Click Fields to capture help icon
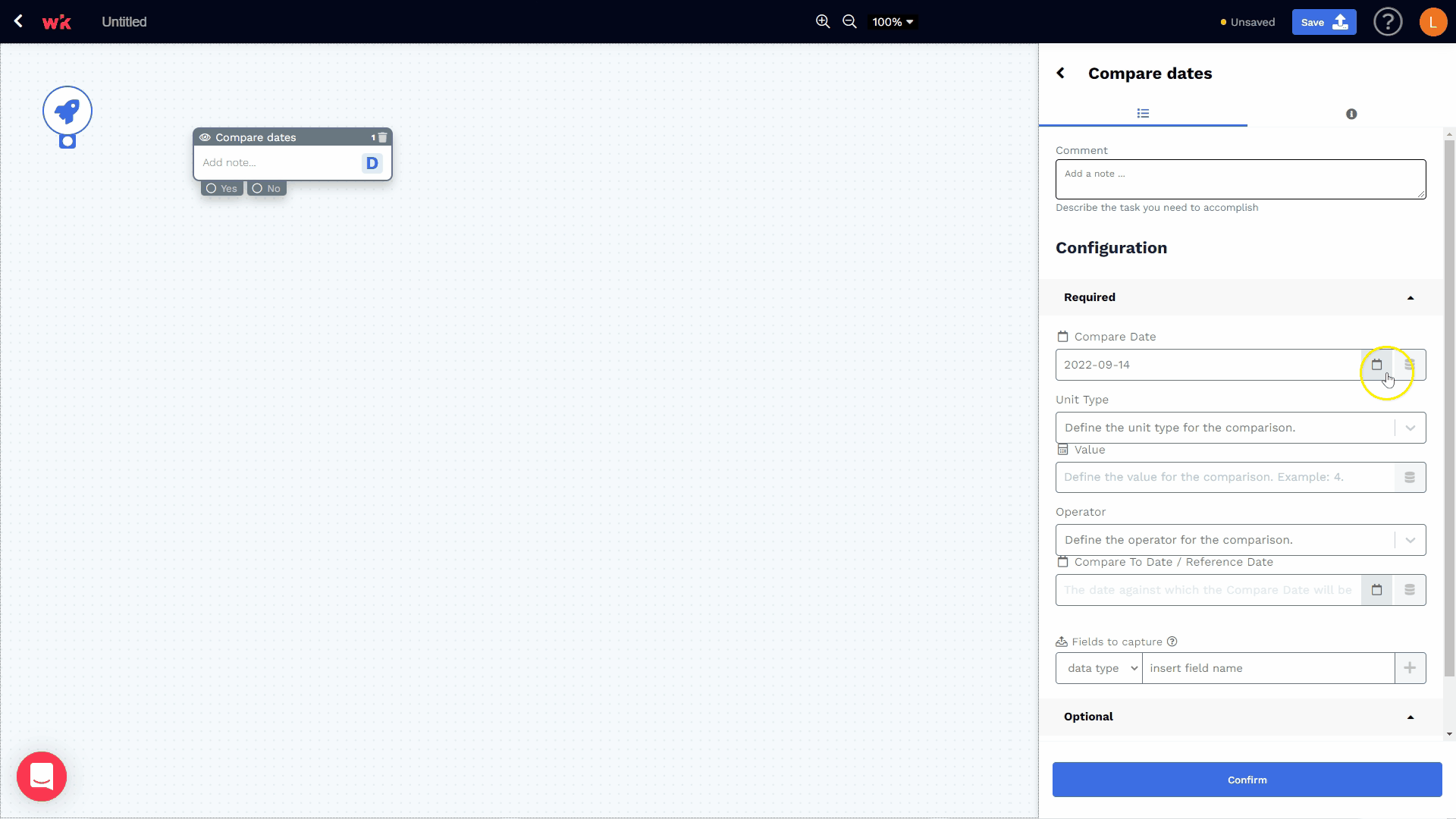This screenshot has height=819, width=1456. coord(1172,642)
